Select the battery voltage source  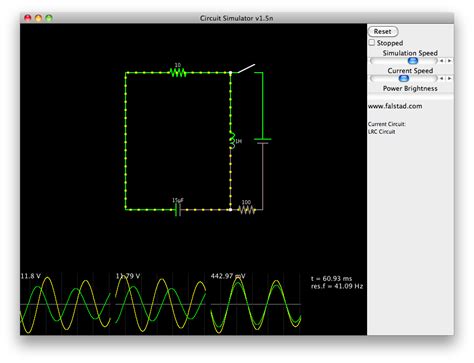[x=263, y=141]
